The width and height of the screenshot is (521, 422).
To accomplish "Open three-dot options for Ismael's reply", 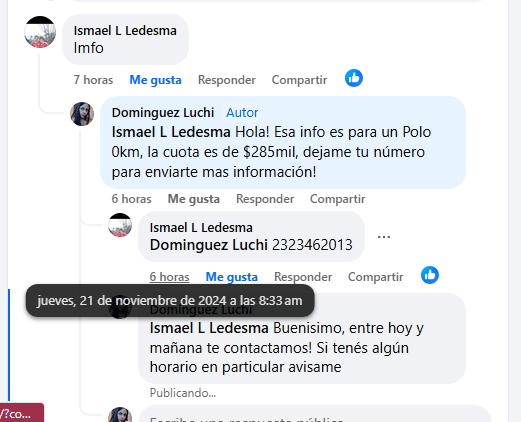I will 384,237.
